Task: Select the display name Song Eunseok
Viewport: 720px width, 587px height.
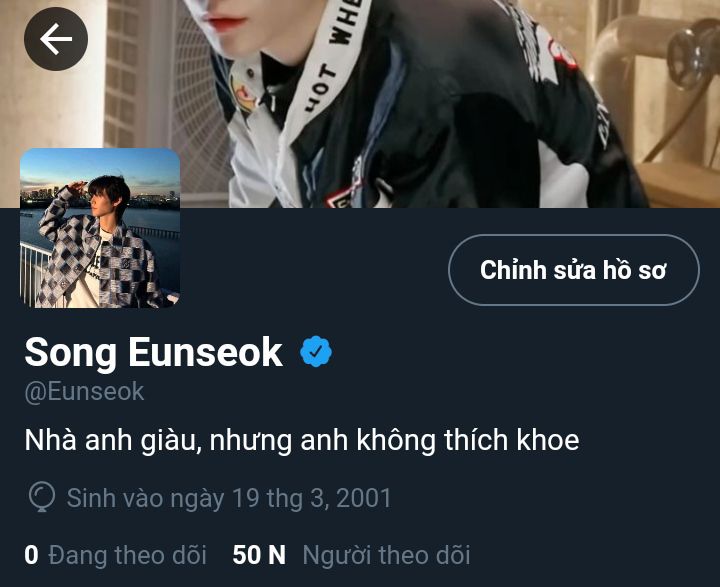Action: coord(153,353)
